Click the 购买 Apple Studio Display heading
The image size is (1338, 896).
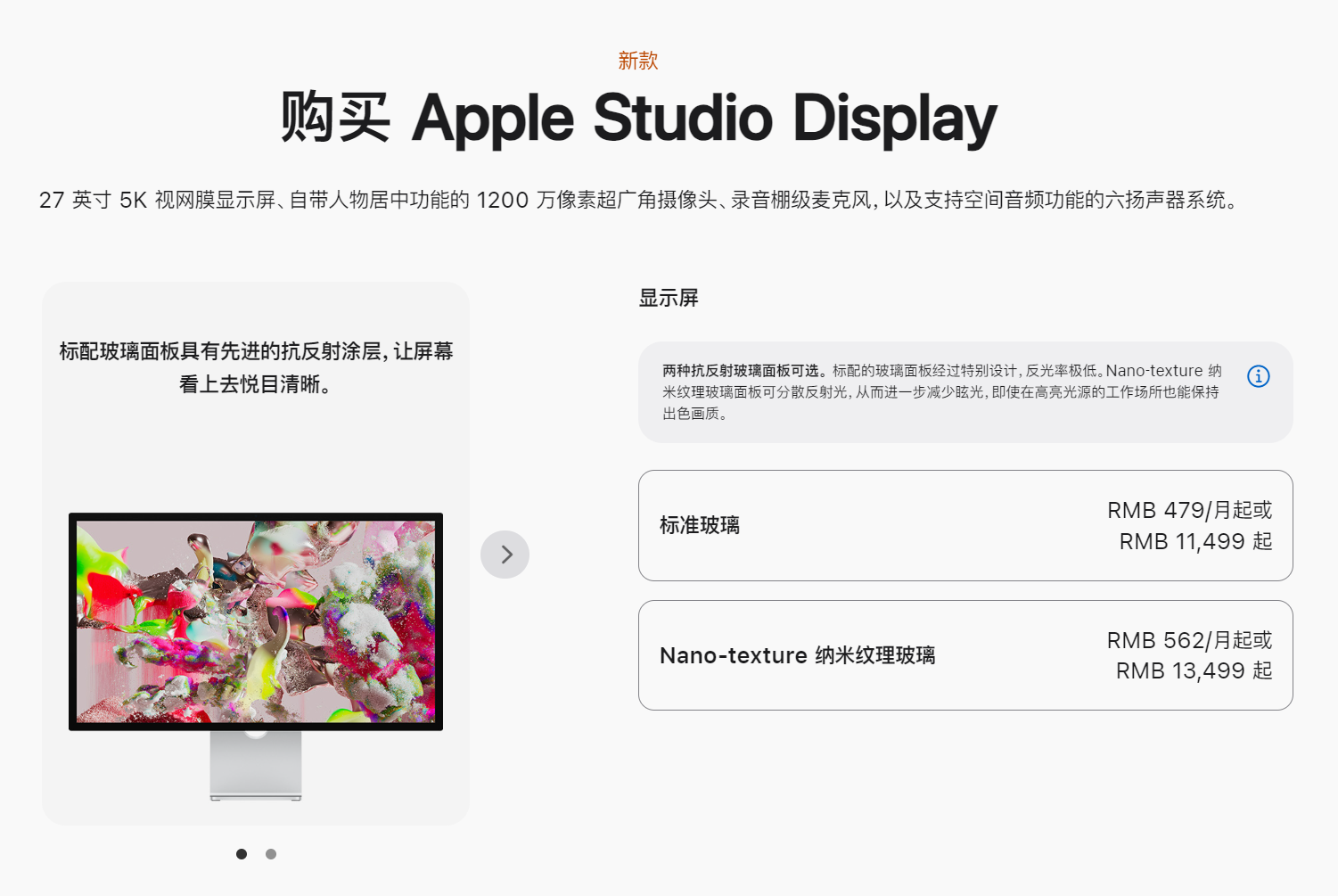coord(638,118)
